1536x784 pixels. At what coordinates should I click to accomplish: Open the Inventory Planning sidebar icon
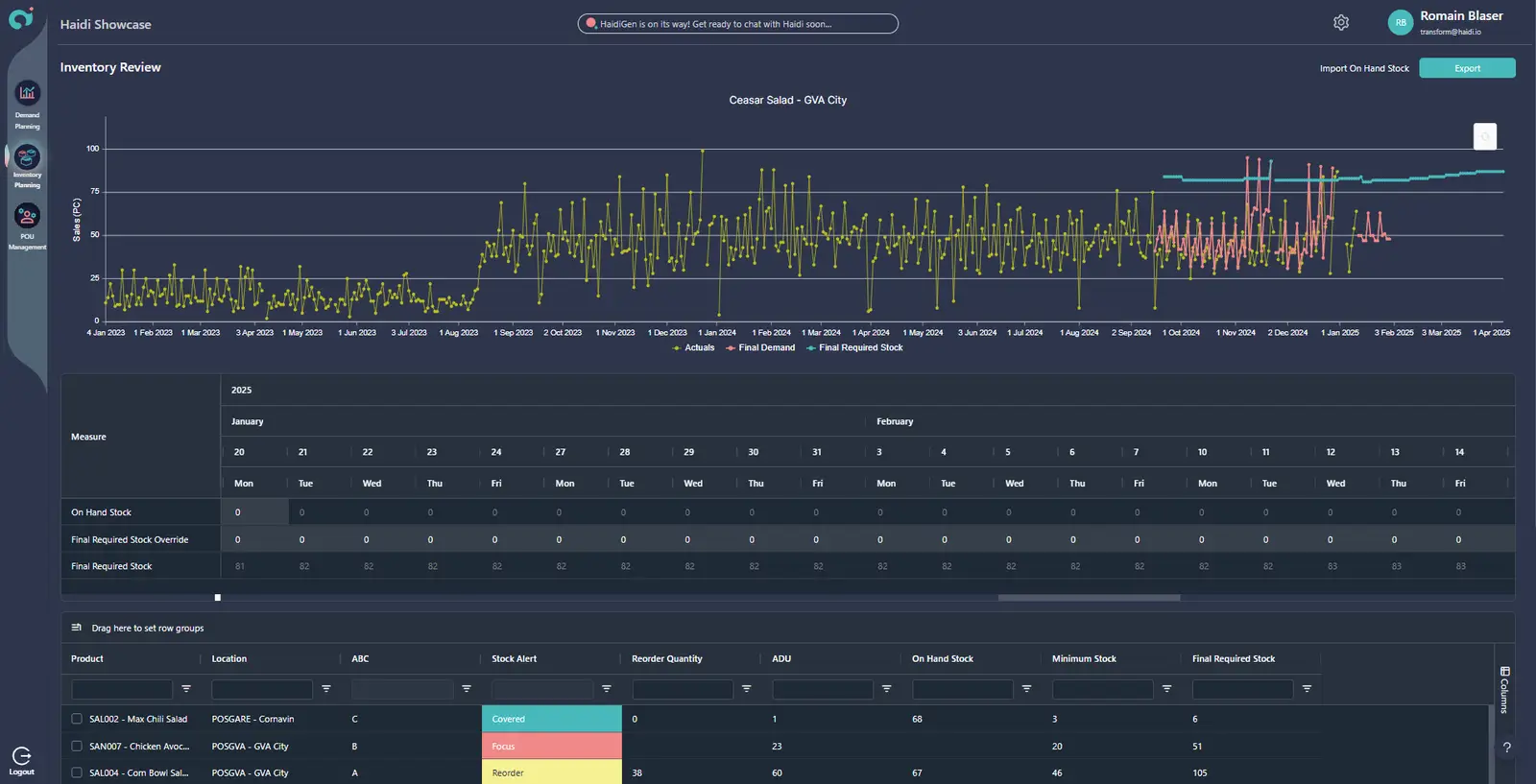[x=27, y=156]
